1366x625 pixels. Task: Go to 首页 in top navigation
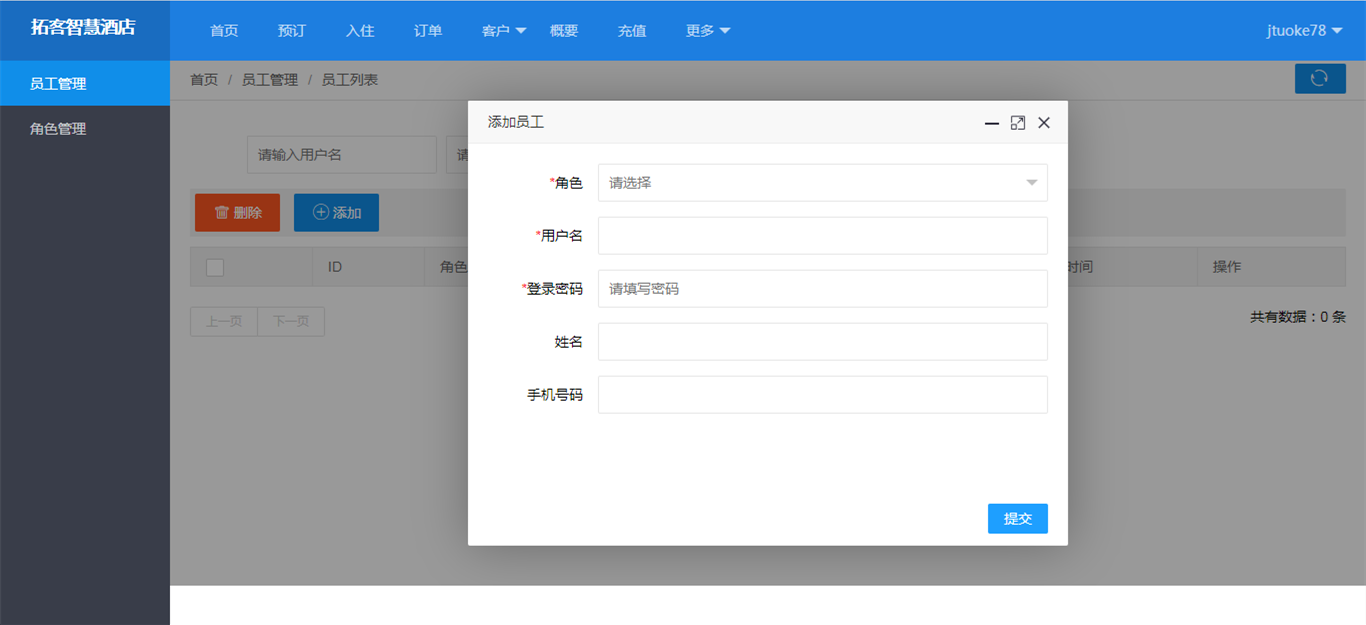pos(224,31)
